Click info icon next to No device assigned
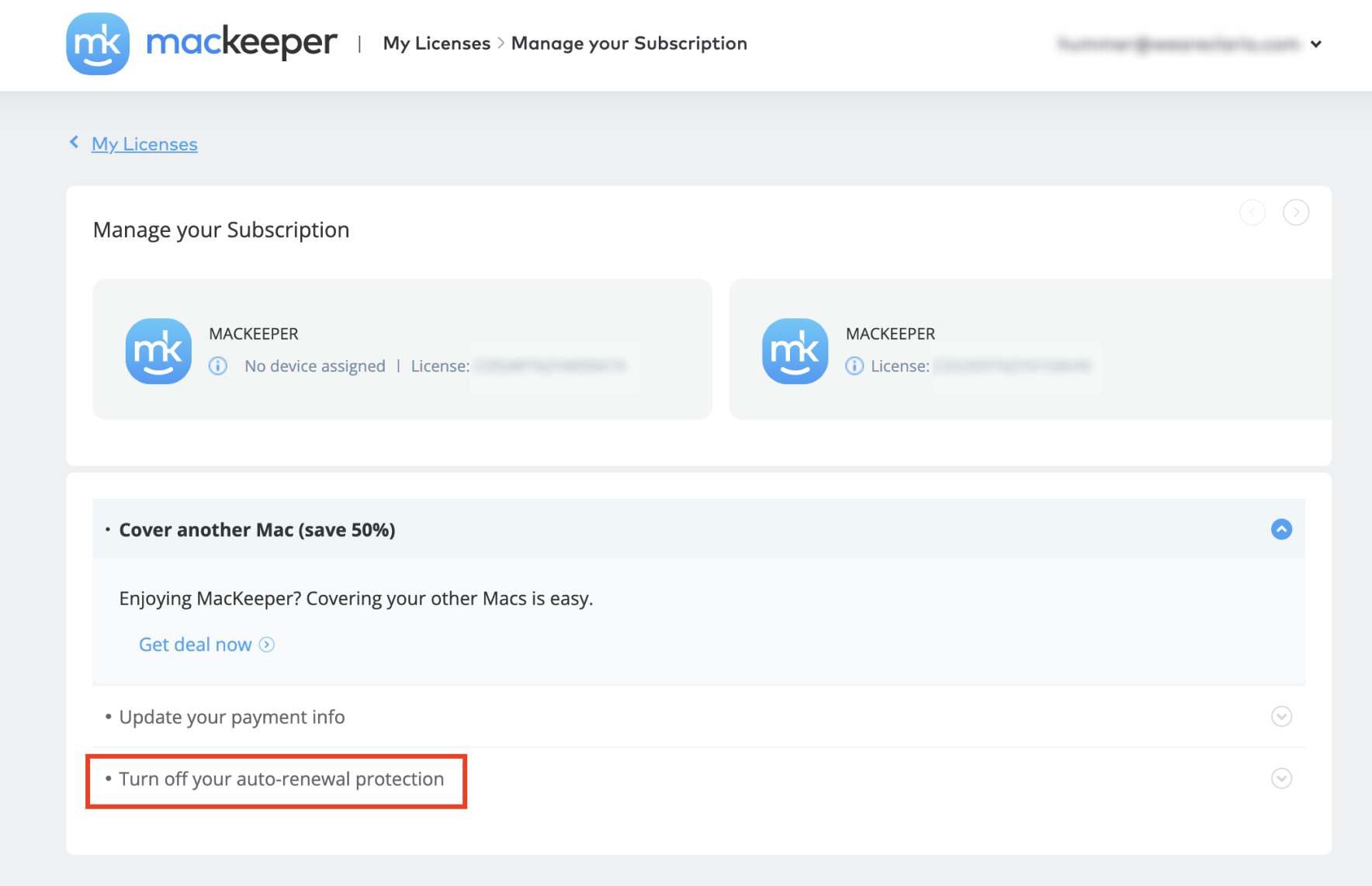This screenshot has width=1372, height=886. click(218, 365)
